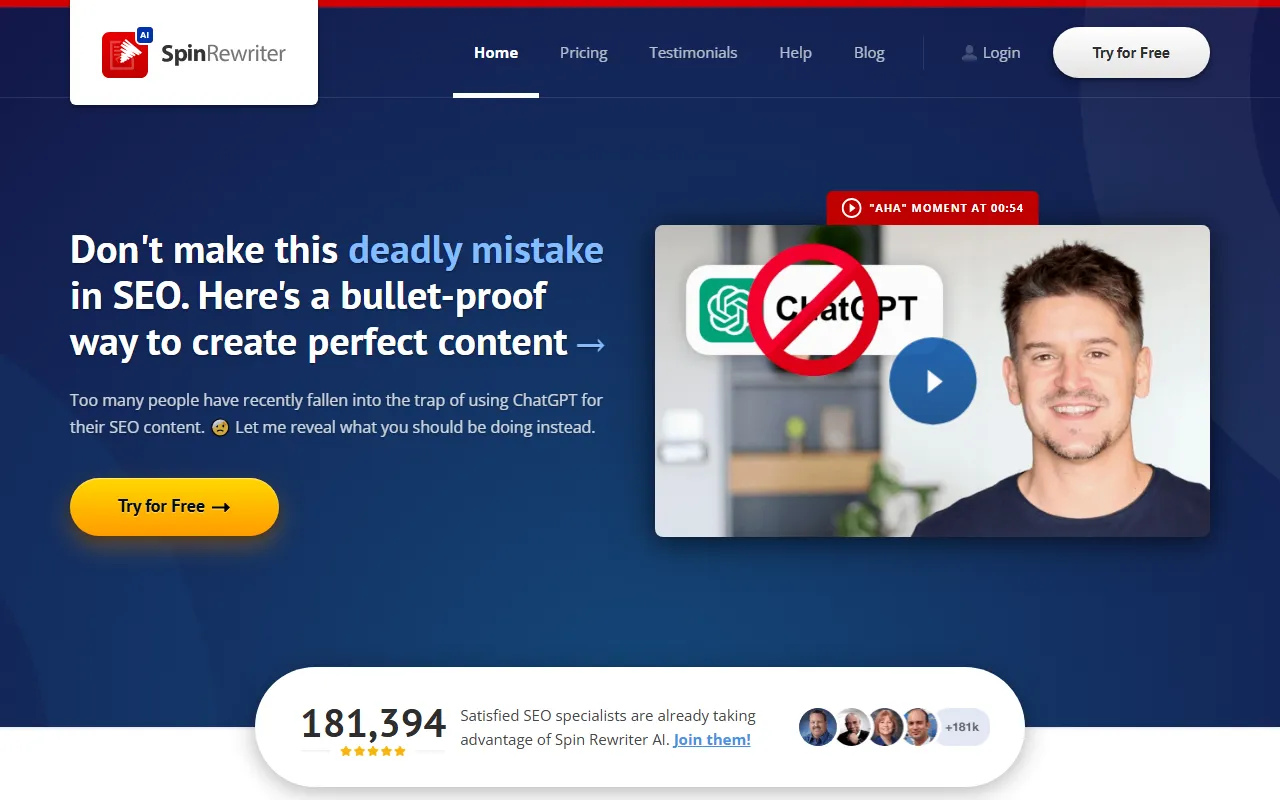
Task: Click the play circle icon in the AHA moment badge
Action: click(x=851, y=208)
